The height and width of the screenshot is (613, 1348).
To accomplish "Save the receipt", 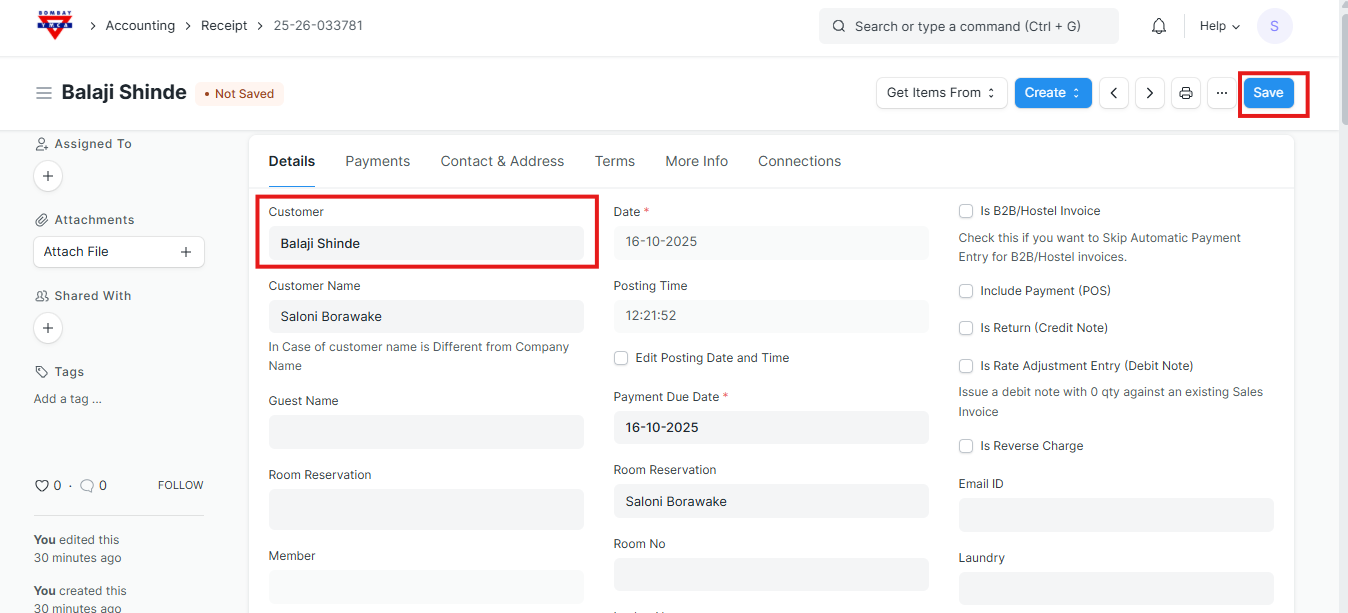I will pos(1268,93).
